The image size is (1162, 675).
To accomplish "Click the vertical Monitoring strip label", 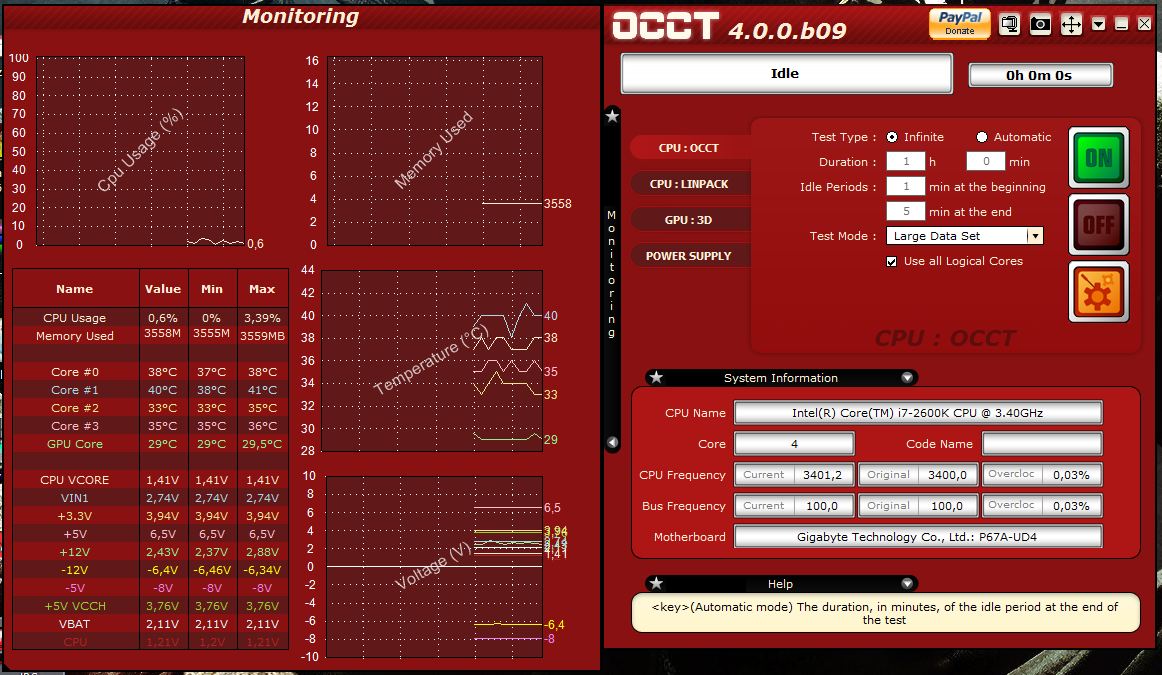I will (x=611, y=273).
